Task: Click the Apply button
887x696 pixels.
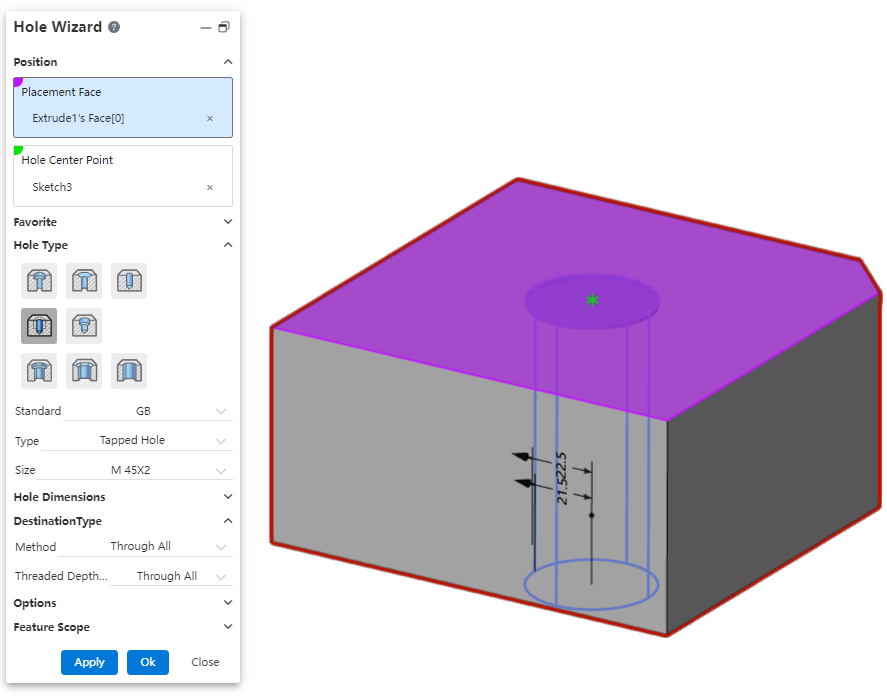Action: (x=89, y=662)
